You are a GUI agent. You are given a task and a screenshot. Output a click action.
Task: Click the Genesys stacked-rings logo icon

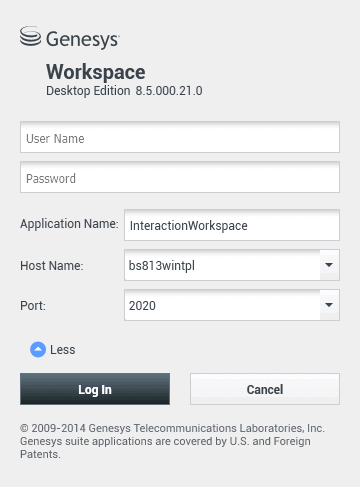click(30, 36)
